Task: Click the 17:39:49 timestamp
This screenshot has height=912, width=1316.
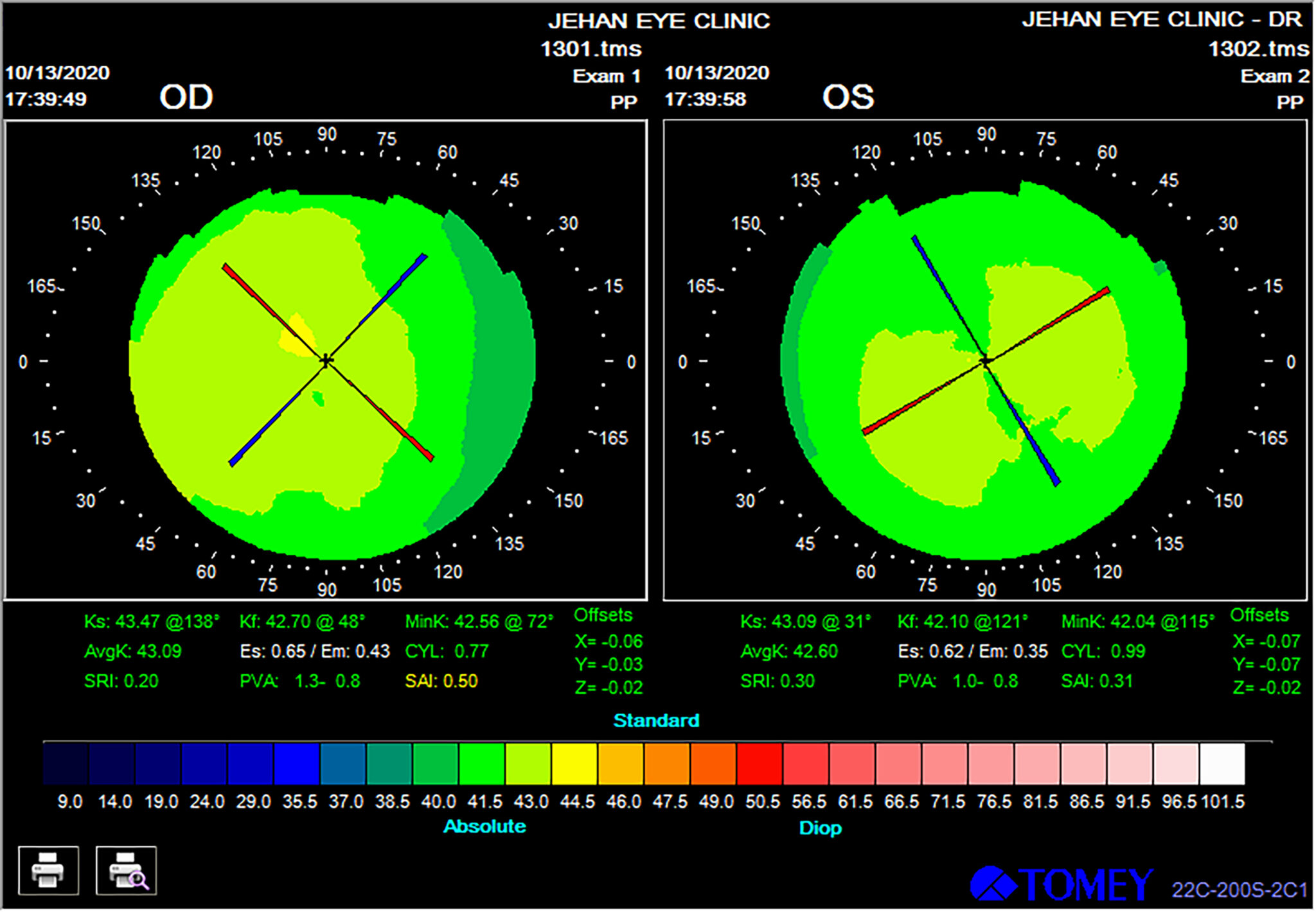Action: [46, 99]
